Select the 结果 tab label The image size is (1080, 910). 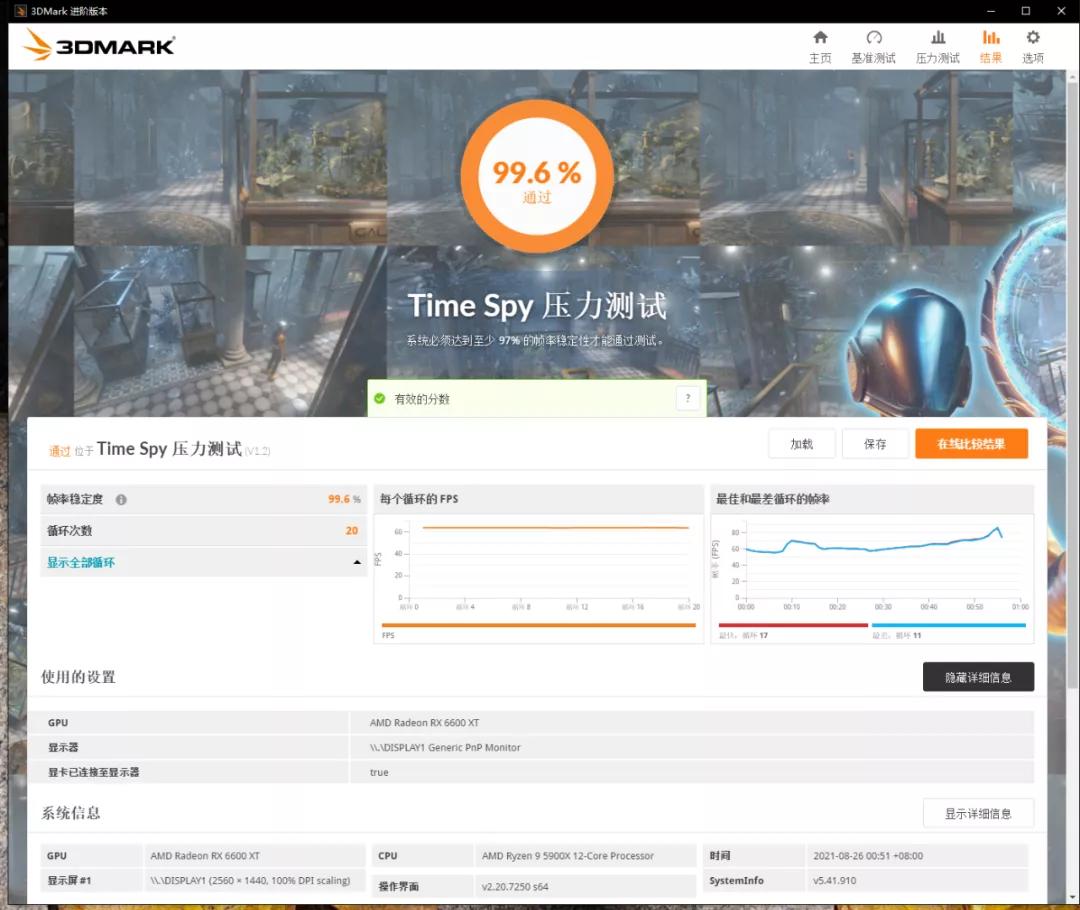[x=990, y=59]
